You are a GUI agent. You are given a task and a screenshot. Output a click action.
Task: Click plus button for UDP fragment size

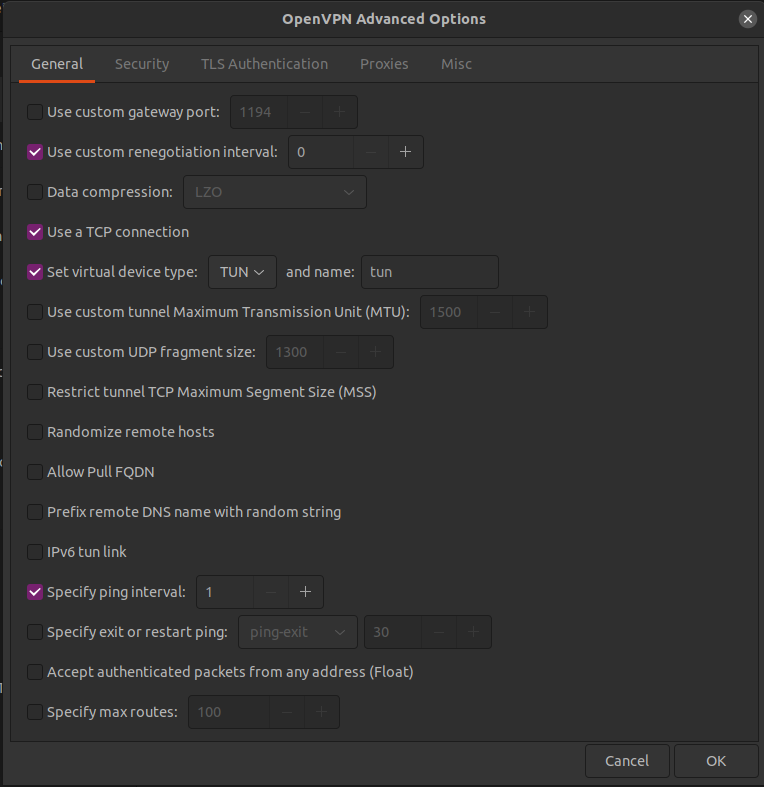[x=375, y=352]
